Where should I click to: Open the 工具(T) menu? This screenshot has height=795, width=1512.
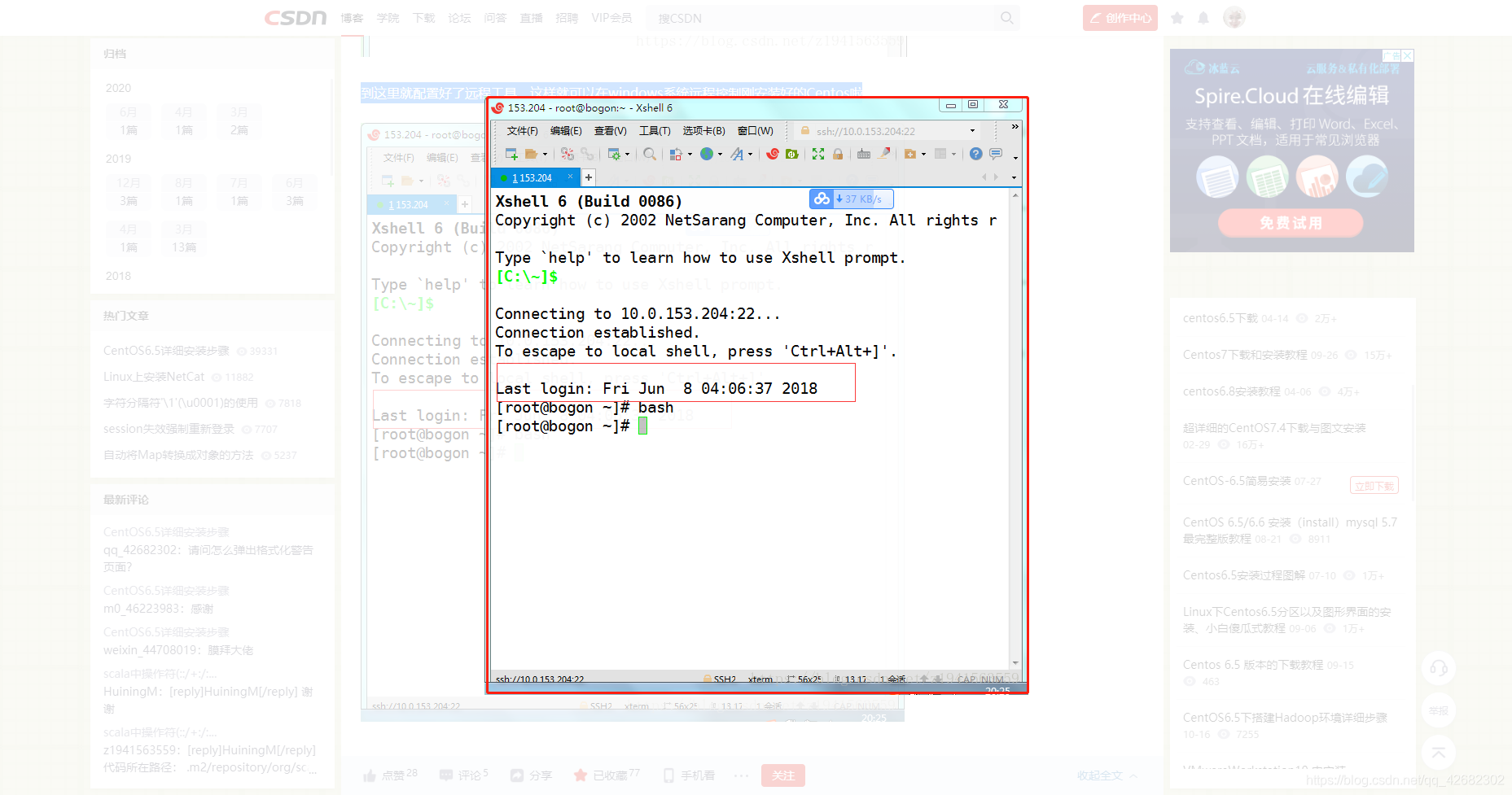[x=655, y=131]
